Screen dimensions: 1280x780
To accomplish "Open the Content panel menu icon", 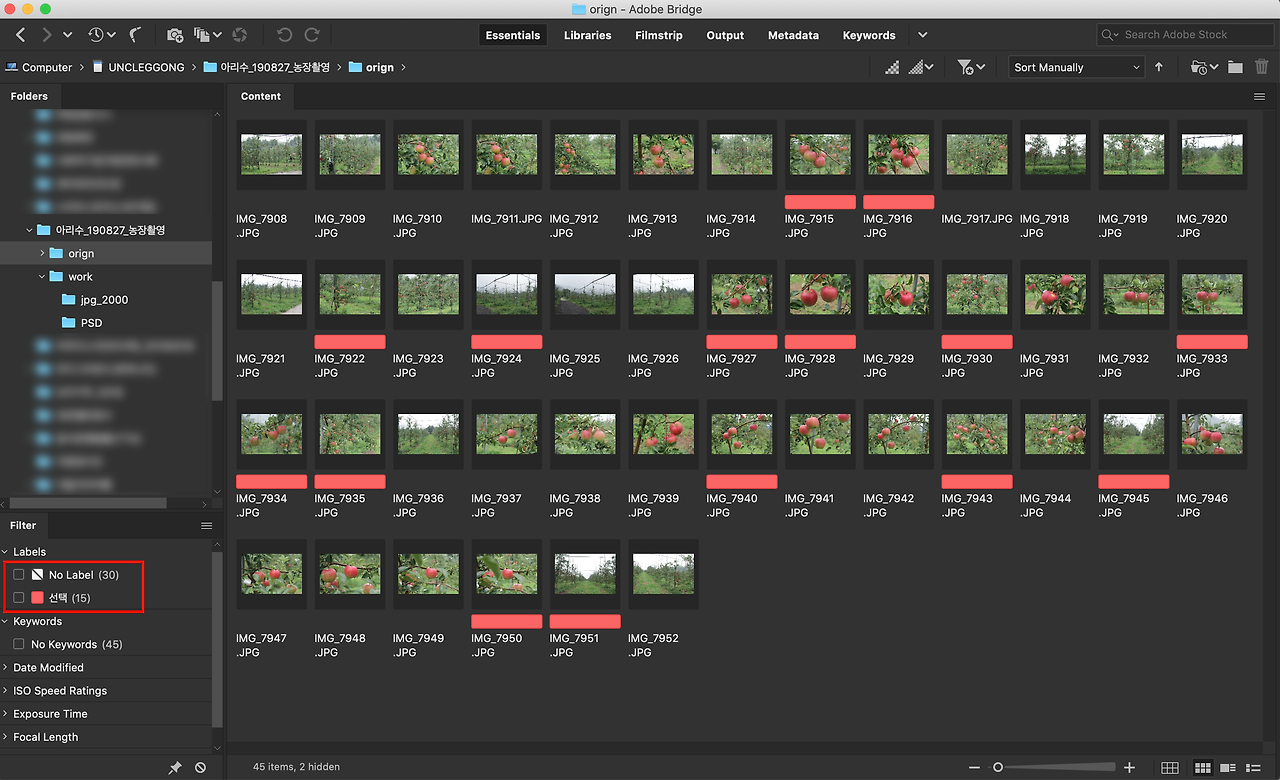I will (1260, 97).
